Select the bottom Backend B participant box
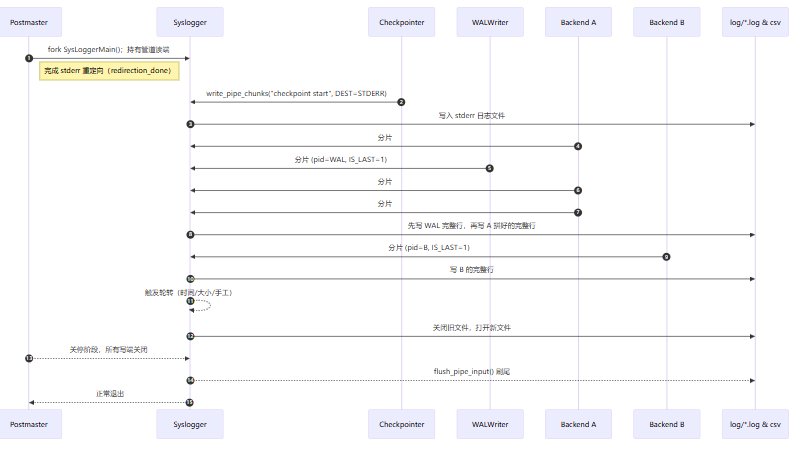 click(x=667, y=424)
